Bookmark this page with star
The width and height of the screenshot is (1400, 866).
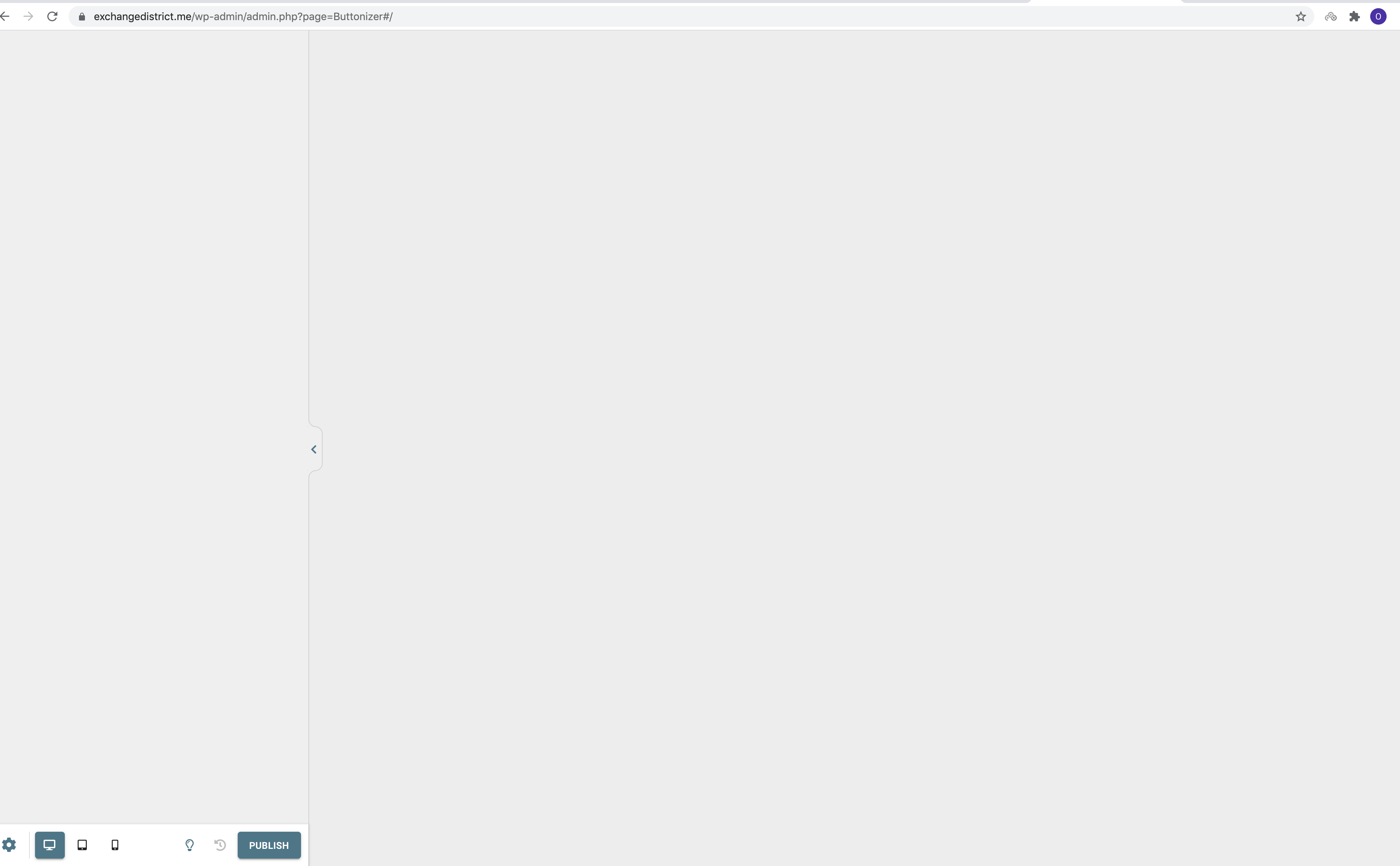(x=1301, y=17)
